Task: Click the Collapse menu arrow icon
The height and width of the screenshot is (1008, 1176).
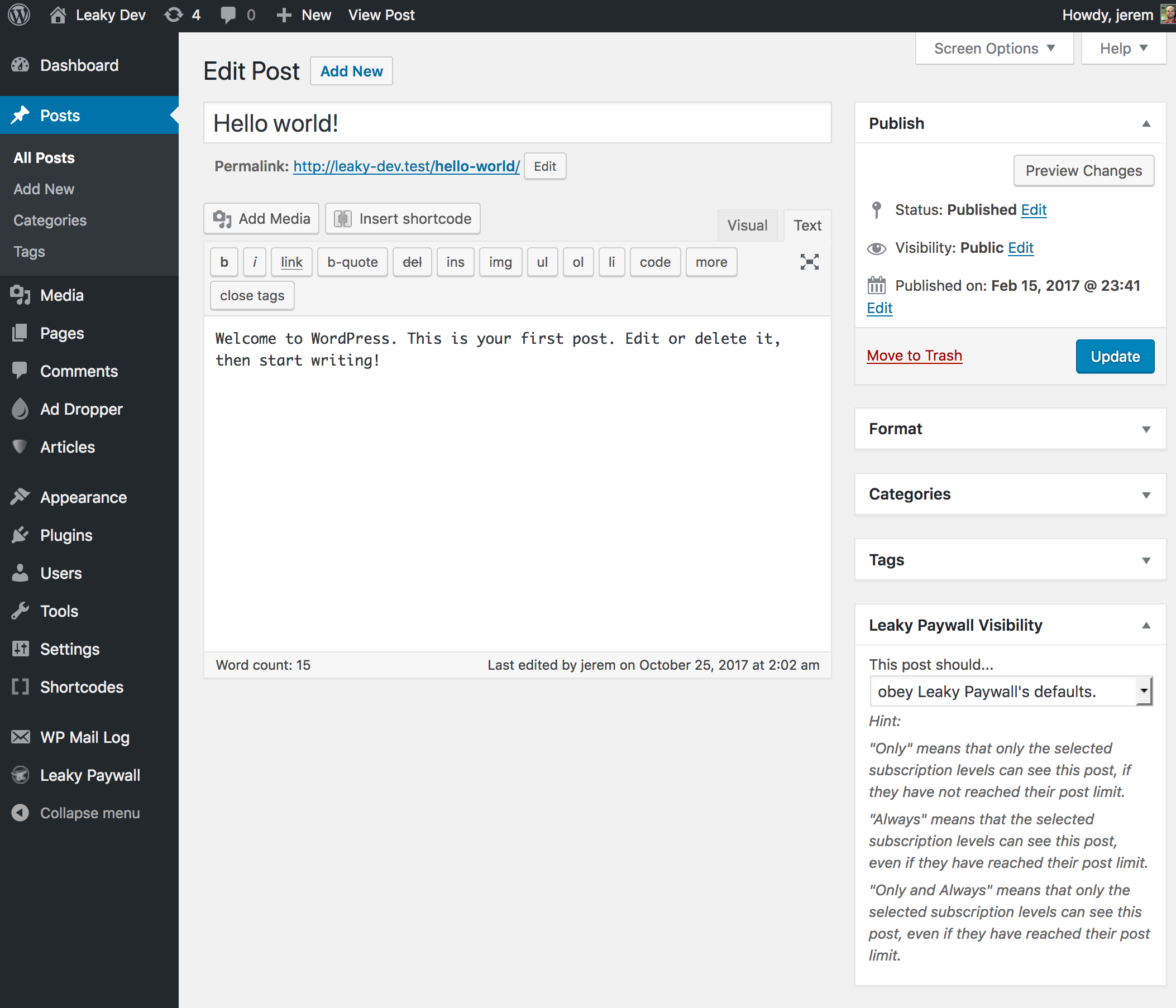Action: (x=21, y=813)
